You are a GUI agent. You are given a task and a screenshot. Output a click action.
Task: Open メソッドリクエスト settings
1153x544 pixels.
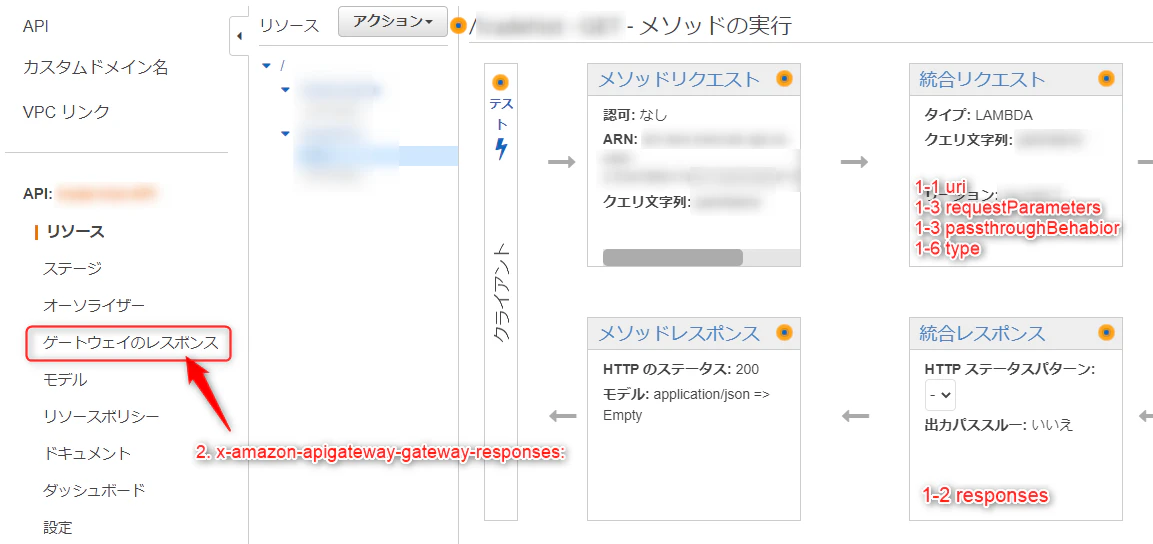679,79
